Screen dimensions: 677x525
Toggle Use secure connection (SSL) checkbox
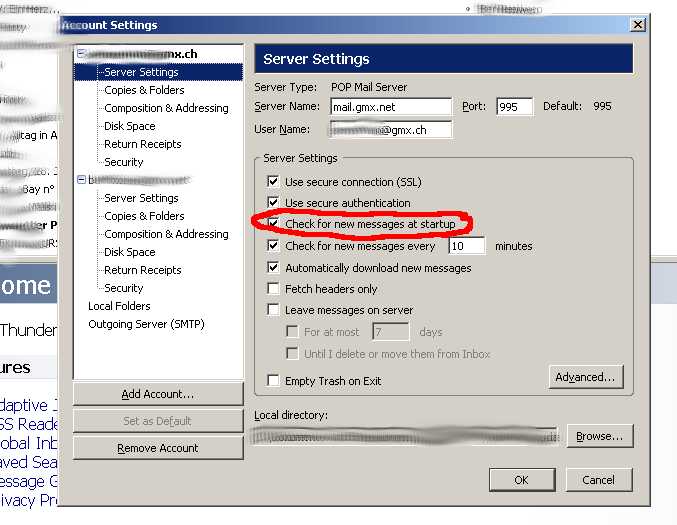coord(273,182)
